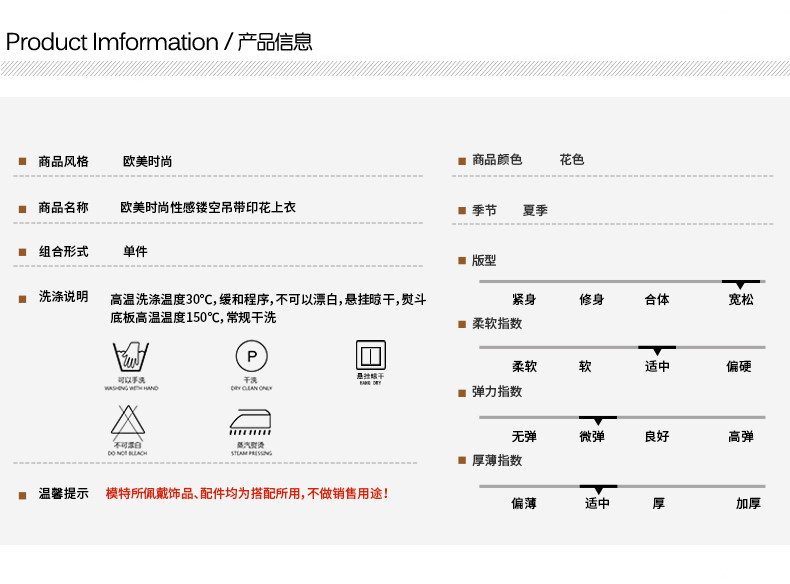This screenshot has width=790, height=584.
Task: Click the 加厚 thickness option
Action: coord(748,503)
